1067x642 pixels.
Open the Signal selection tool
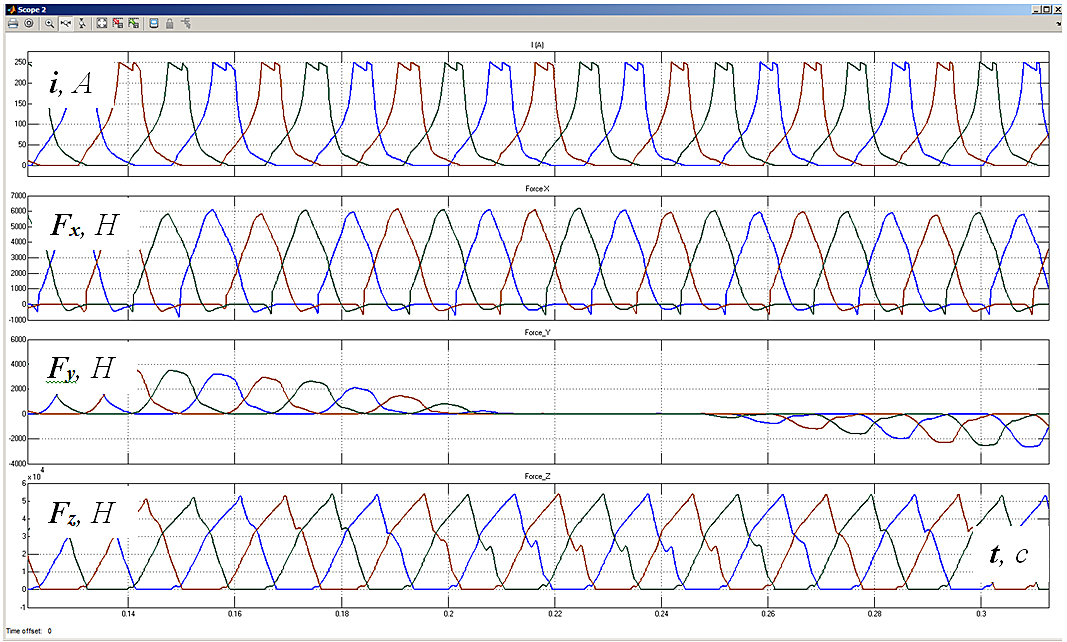click(x=185, y=23)
